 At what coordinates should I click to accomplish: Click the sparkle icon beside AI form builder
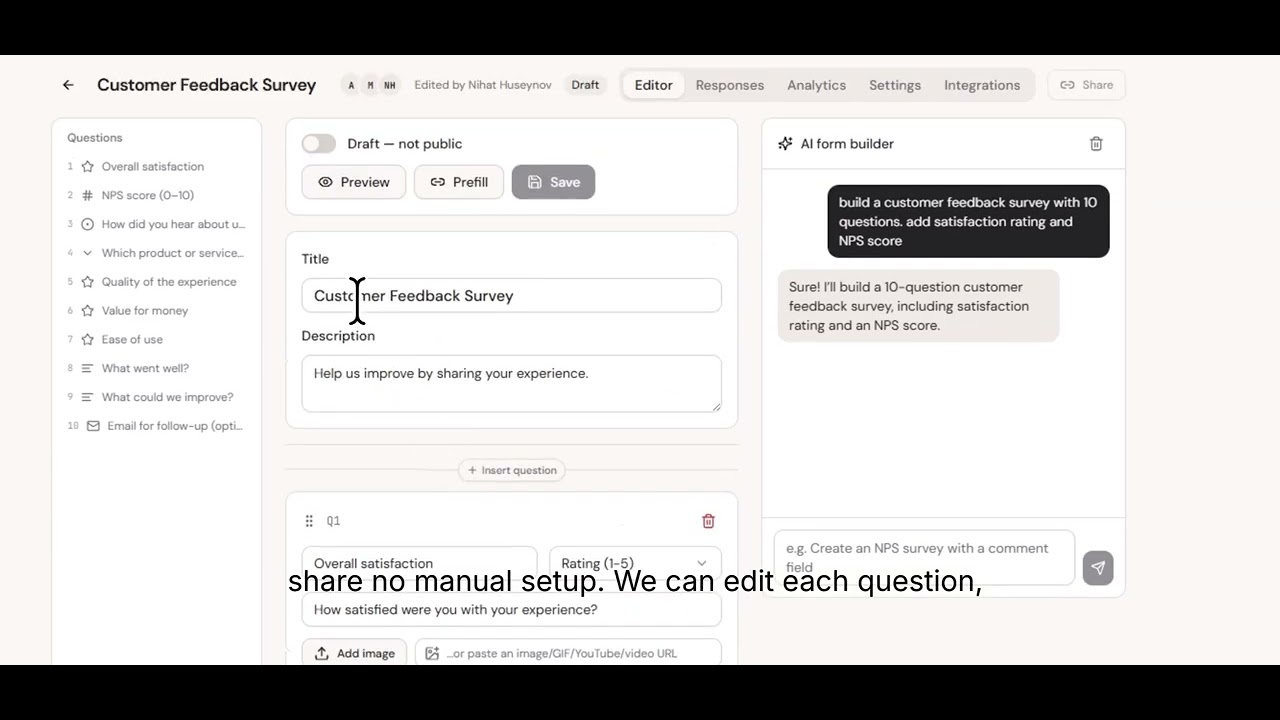click(785, 144)
